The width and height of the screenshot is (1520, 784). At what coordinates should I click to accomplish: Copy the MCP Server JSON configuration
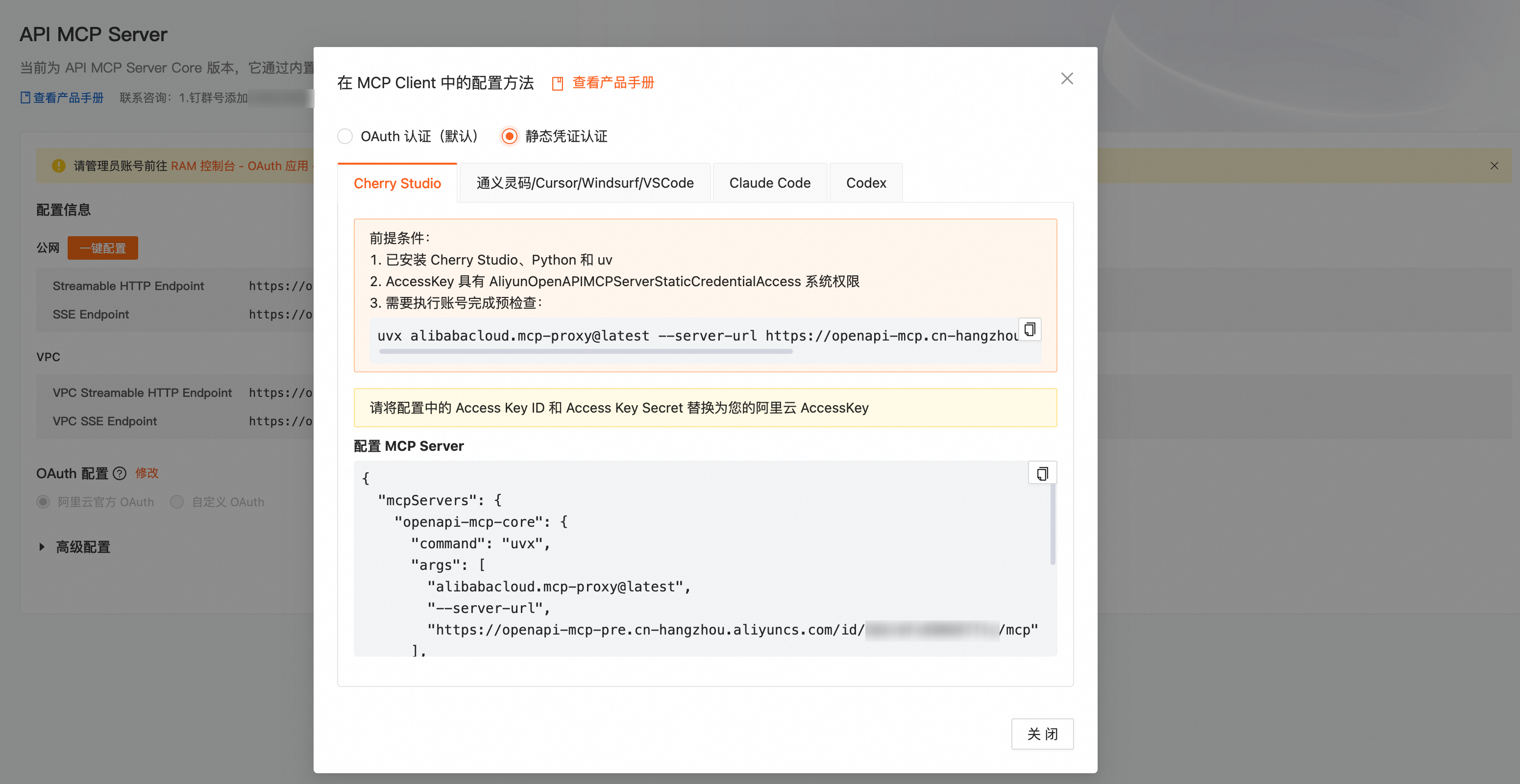1042,473
